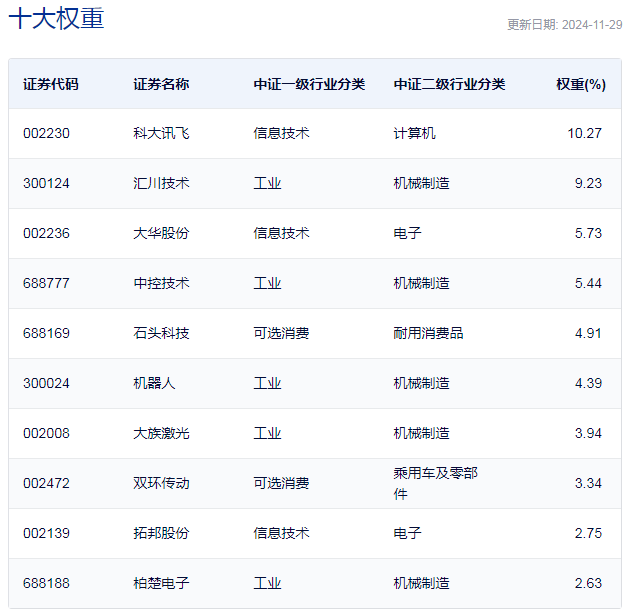Click weight value 5.73
This screenshot has height=613, width=628.
[x=588, y=233]
